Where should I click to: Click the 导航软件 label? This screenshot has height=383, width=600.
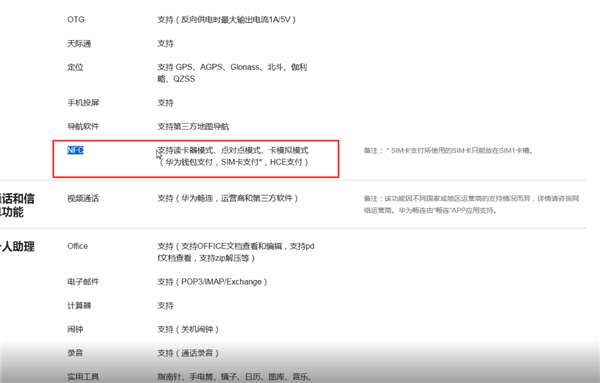tap(83, 126)
